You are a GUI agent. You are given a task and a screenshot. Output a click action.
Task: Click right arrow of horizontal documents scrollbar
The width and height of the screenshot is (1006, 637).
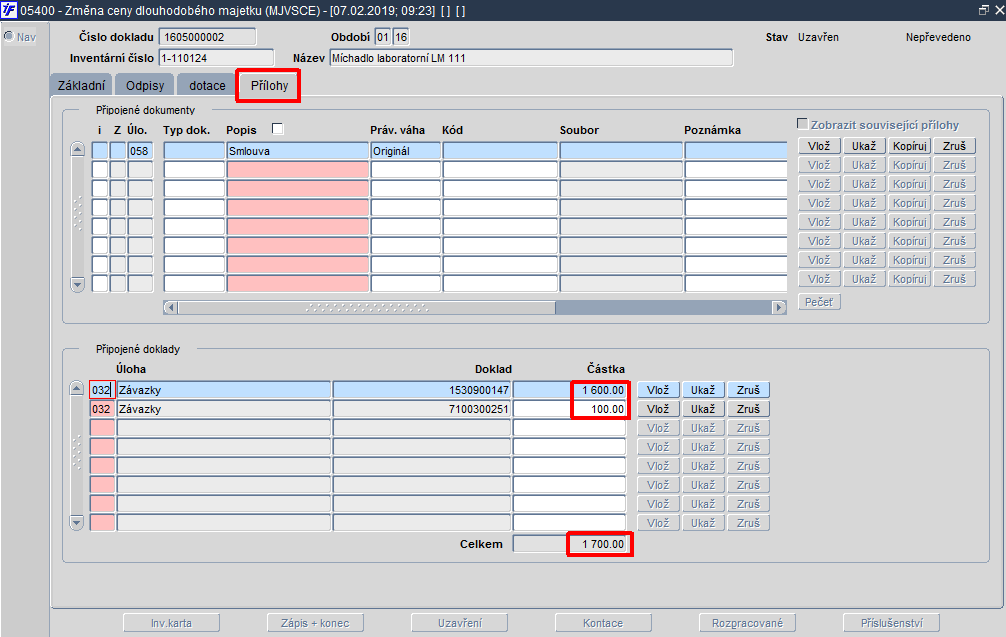tap(779, 307)
